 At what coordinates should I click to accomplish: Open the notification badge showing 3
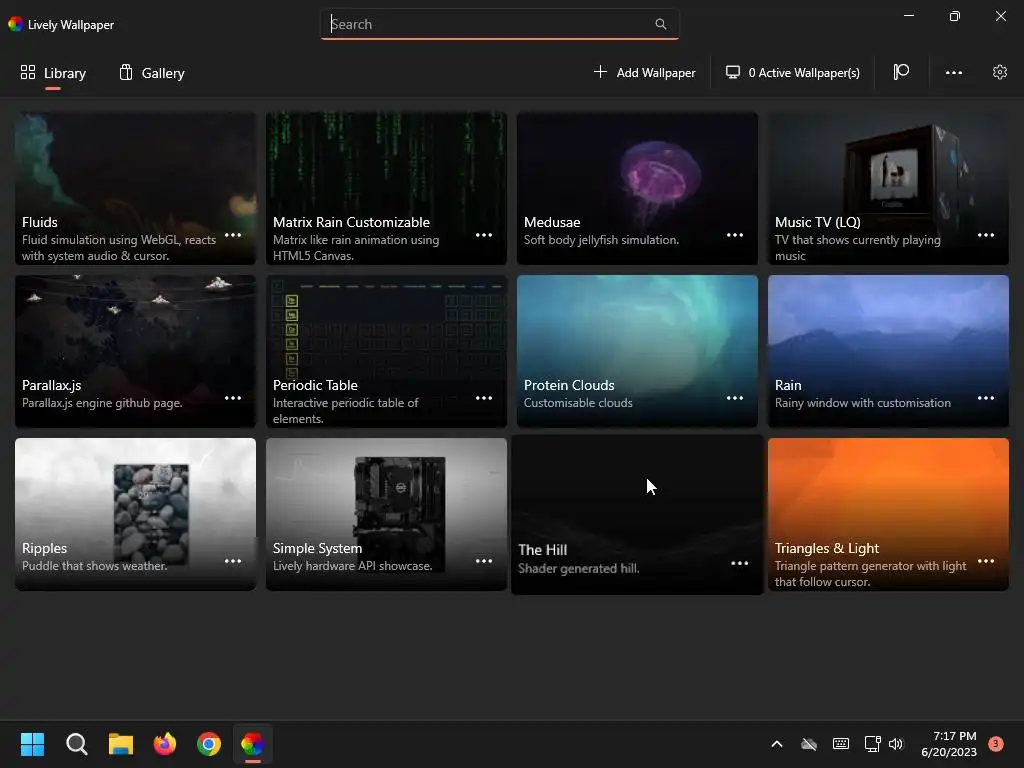[995, 744]
